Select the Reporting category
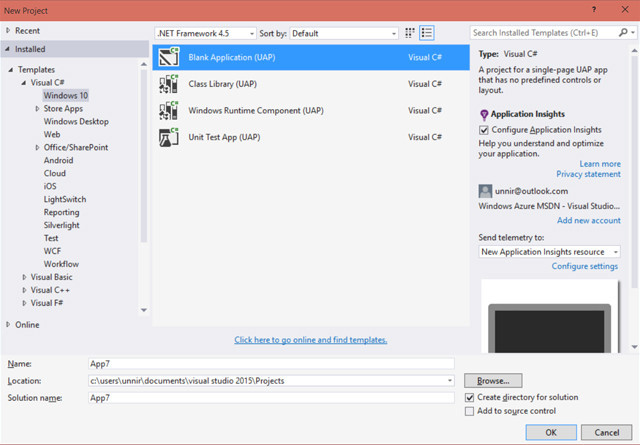The width and height of the screenshot is (640, 445). tap(62, 212)
